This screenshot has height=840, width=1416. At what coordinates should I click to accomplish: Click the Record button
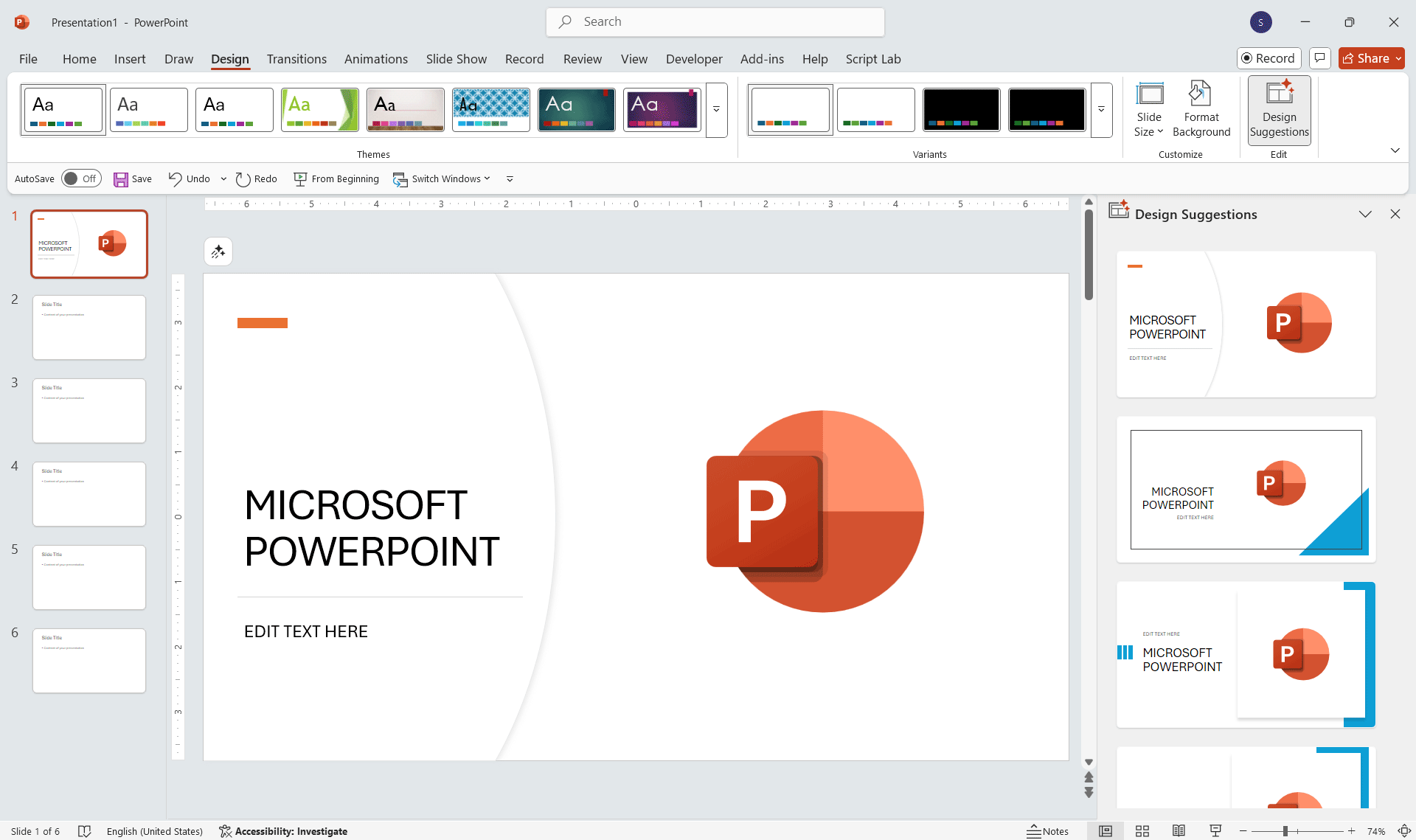click(x=1268, y=58)
